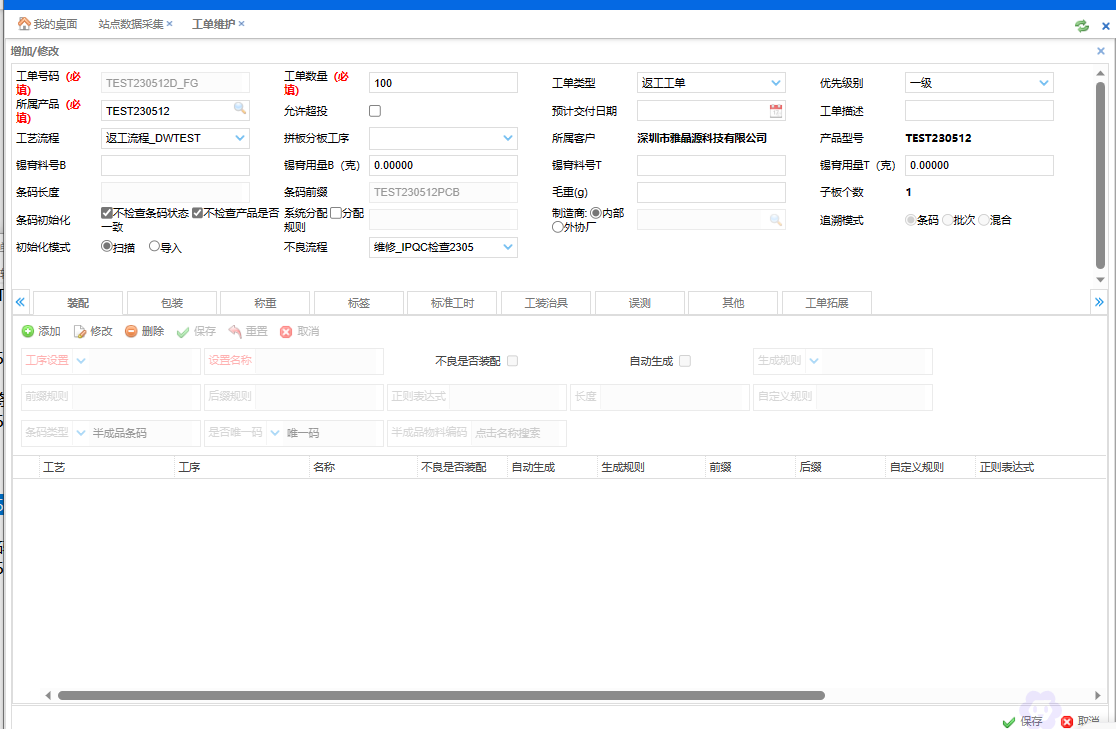1116x729 pixels.
Task: Open the 标准工时 tab
Action: point(452,303)
